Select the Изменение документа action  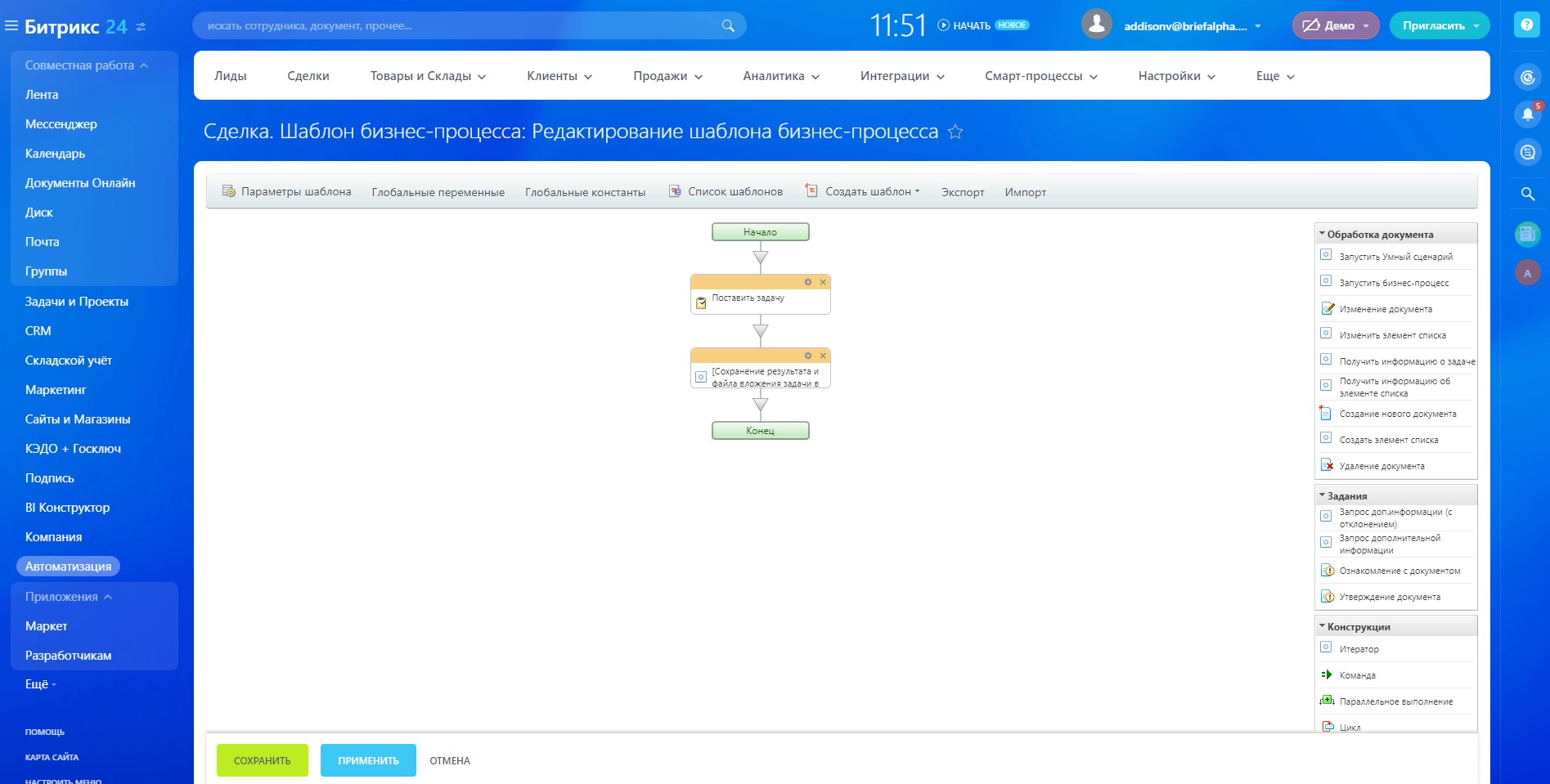point(1385,309)
